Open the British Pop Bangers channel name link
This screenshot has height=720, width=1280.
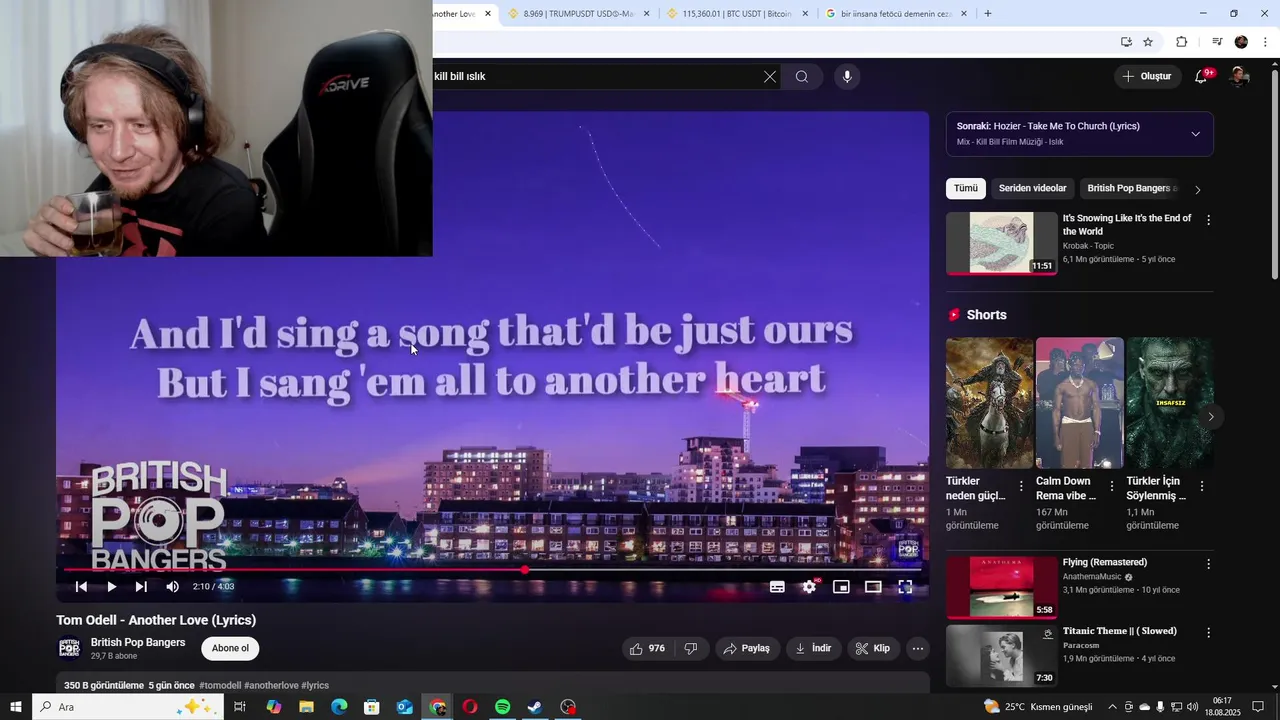coord(138,642)
